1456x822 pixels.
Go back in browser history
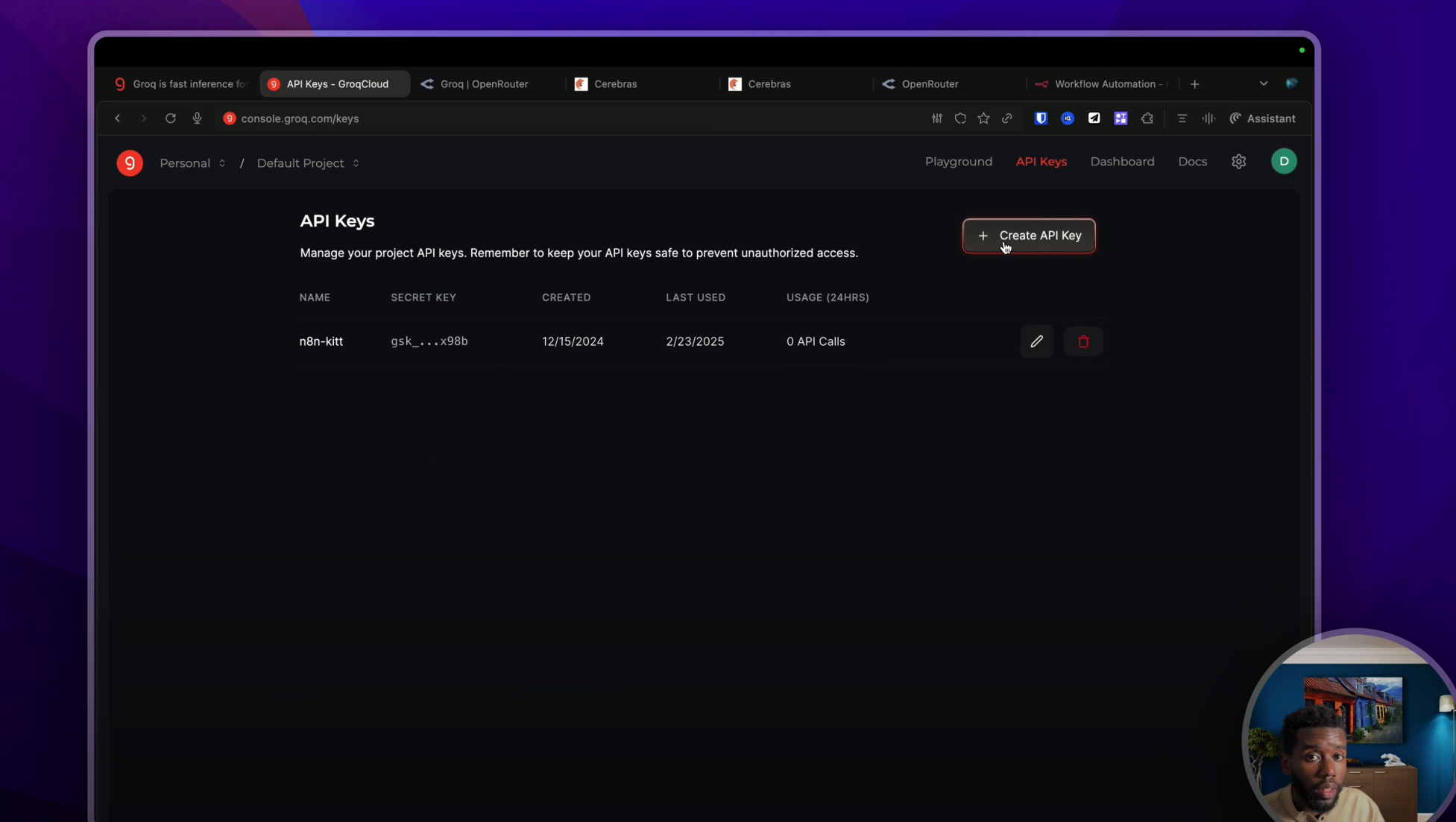[117, 118]
